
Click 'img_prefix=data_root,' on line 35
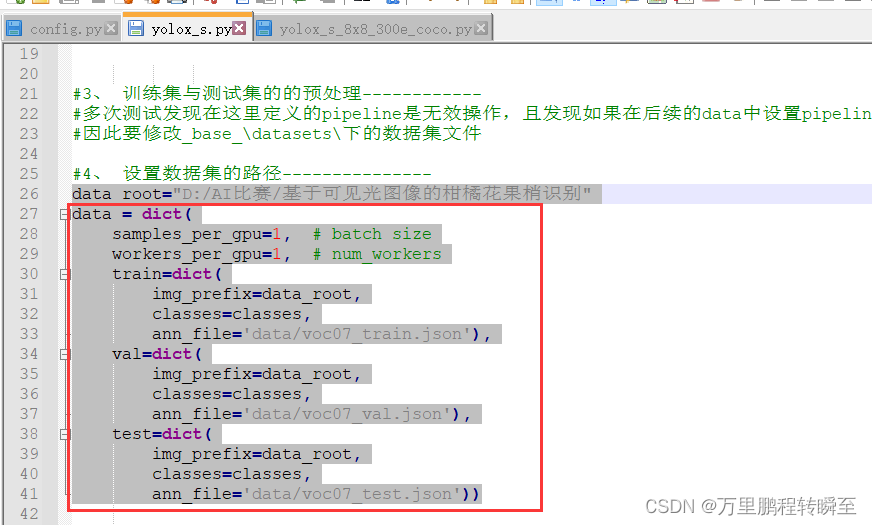pos(257,374)
